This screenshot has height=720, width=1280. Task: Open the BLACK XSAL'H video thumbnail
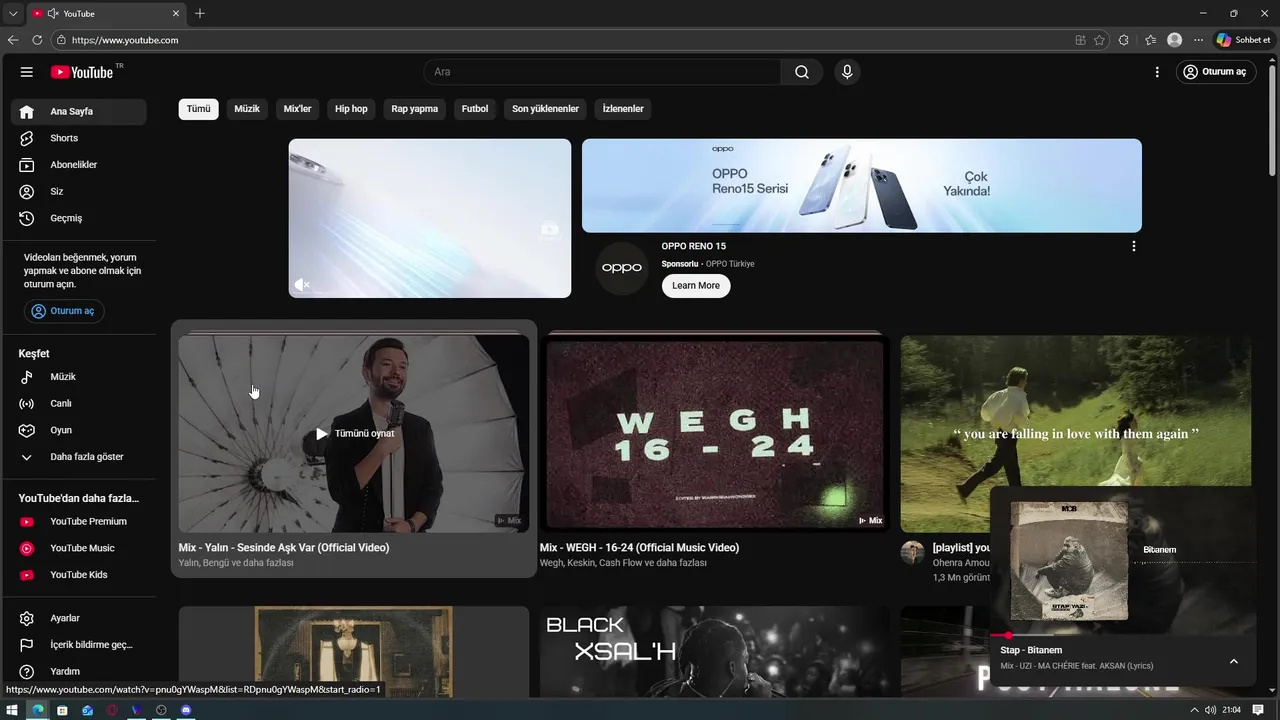(715, 652)
